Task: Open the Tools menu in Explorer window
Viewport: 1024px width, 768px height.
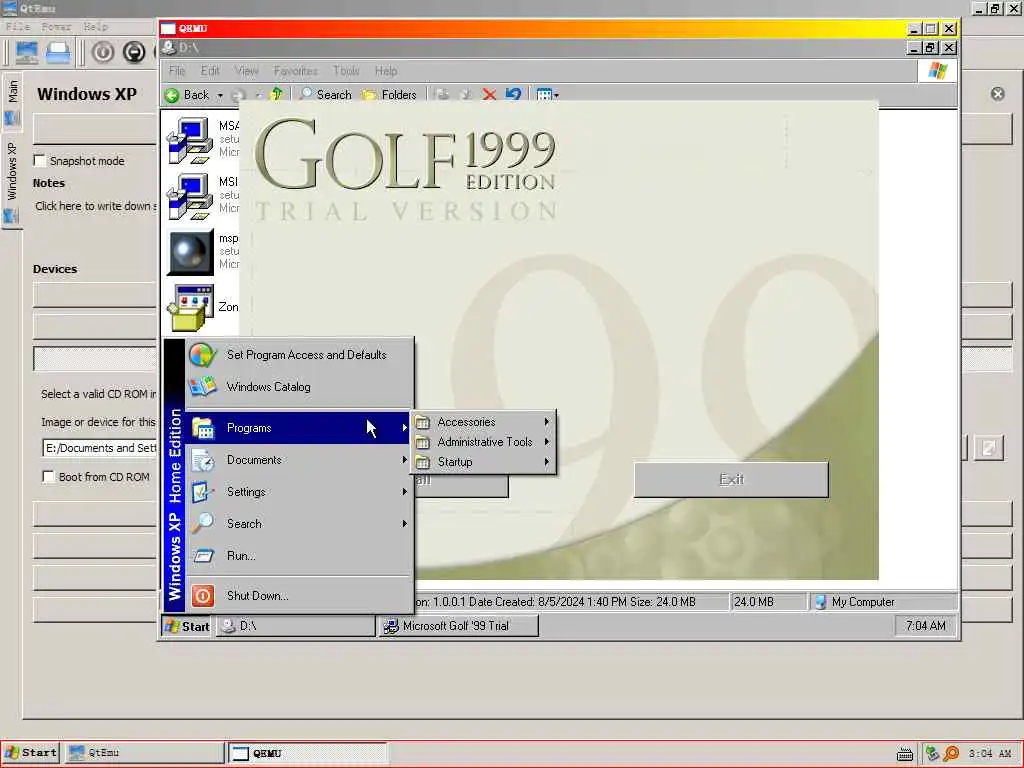Action: 346,71
